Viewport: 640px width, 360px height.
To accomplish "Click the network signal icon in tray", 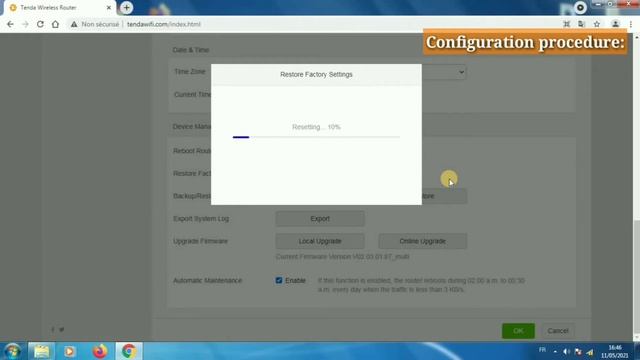I will pyautogui.click(x=590, y=351).
